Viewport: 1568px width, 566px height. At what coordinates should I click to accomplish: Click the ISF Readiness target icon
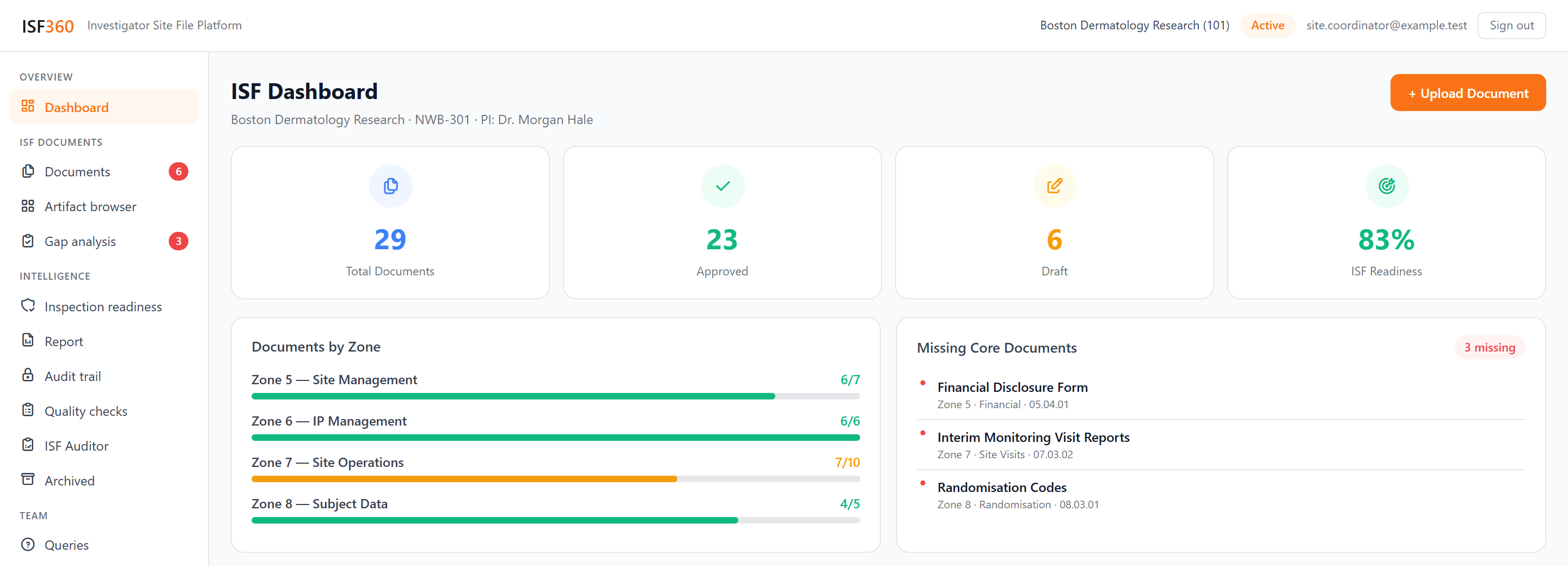(1387, 186)
